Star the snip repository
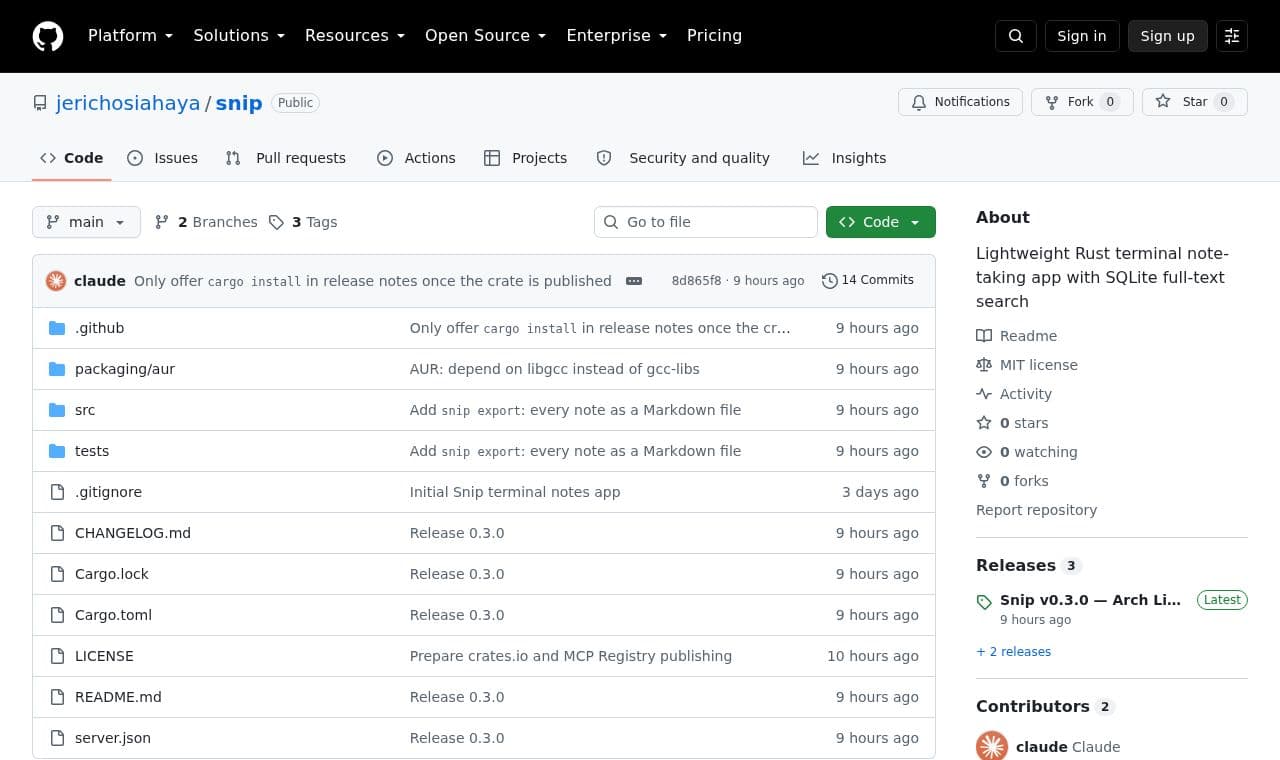Viewport: 1280px width, 760px height. pyautogui.click(x=1194, y=102)
